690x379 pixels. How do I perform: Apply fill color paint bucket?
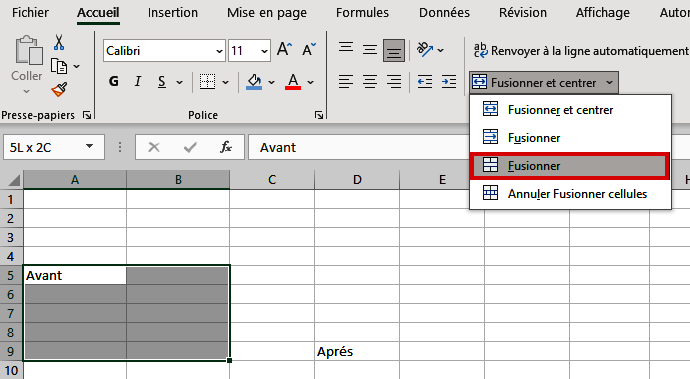point(254,81)
